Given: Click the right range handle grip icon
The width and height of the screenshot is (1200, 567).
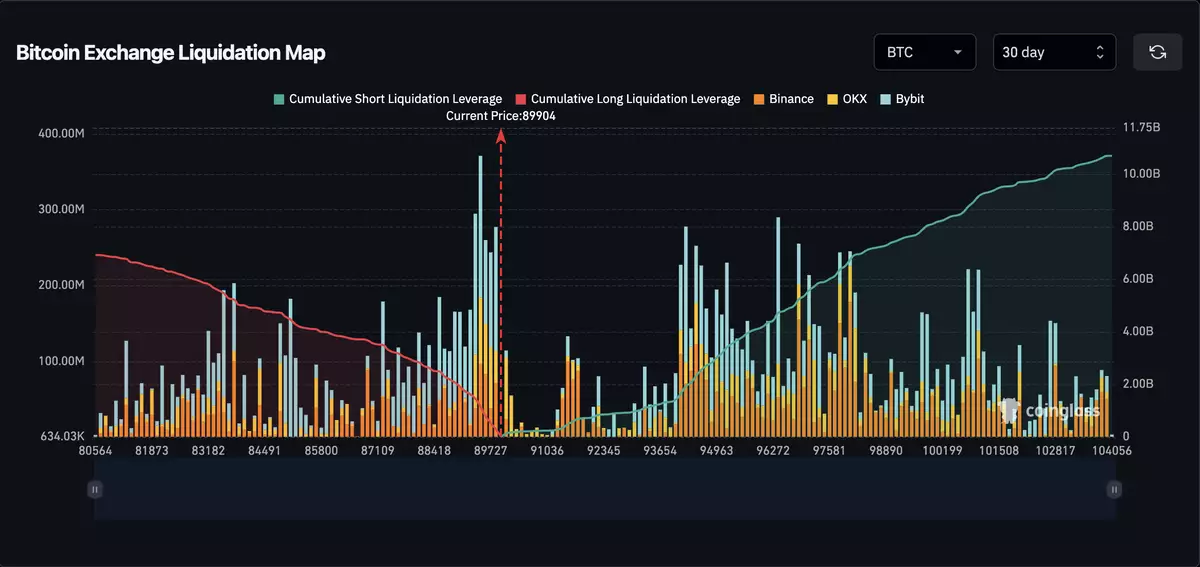Looking at the screenshot, I should click(x=1114, y=489).
